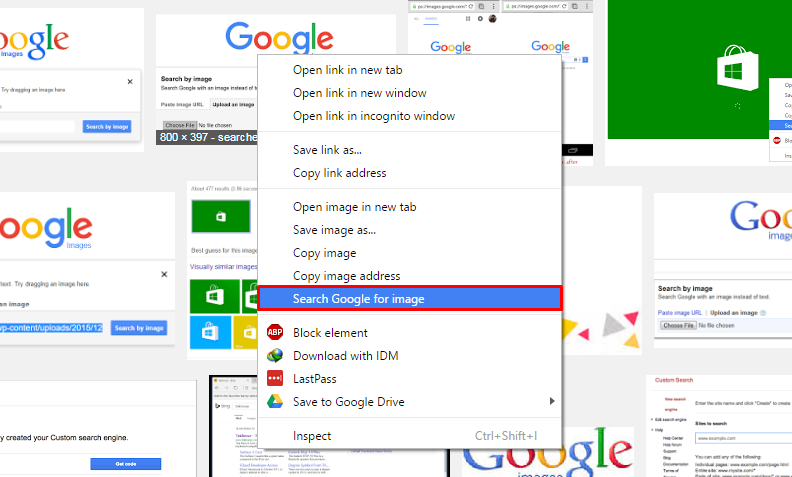Image resolution: width=792 pixels, height=477 pixels.
Task: Open the small green store image result
Action: click(x=221, y=216)
